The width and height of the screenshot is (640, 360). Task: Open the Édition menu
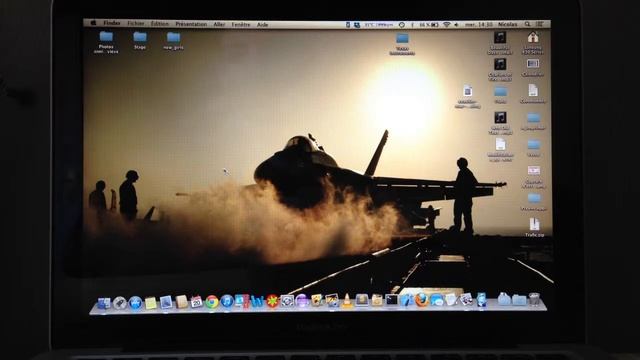[x=160, y=24]
